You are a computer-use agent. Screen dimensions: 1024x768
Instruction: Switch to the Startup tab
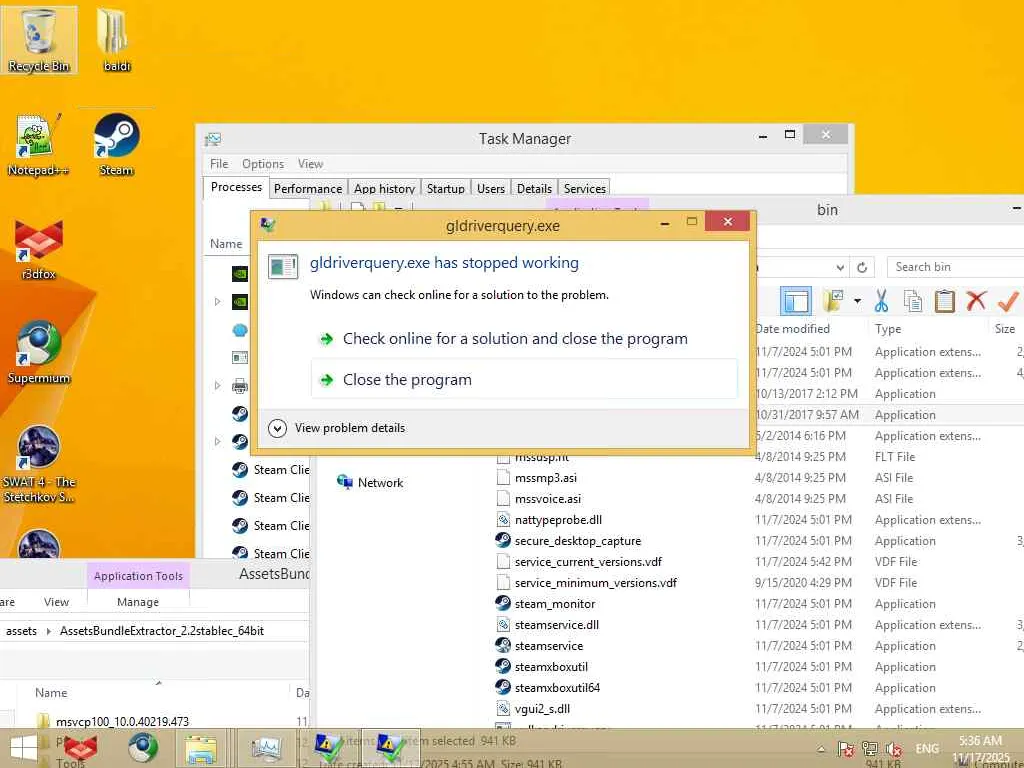click(445, 188)
